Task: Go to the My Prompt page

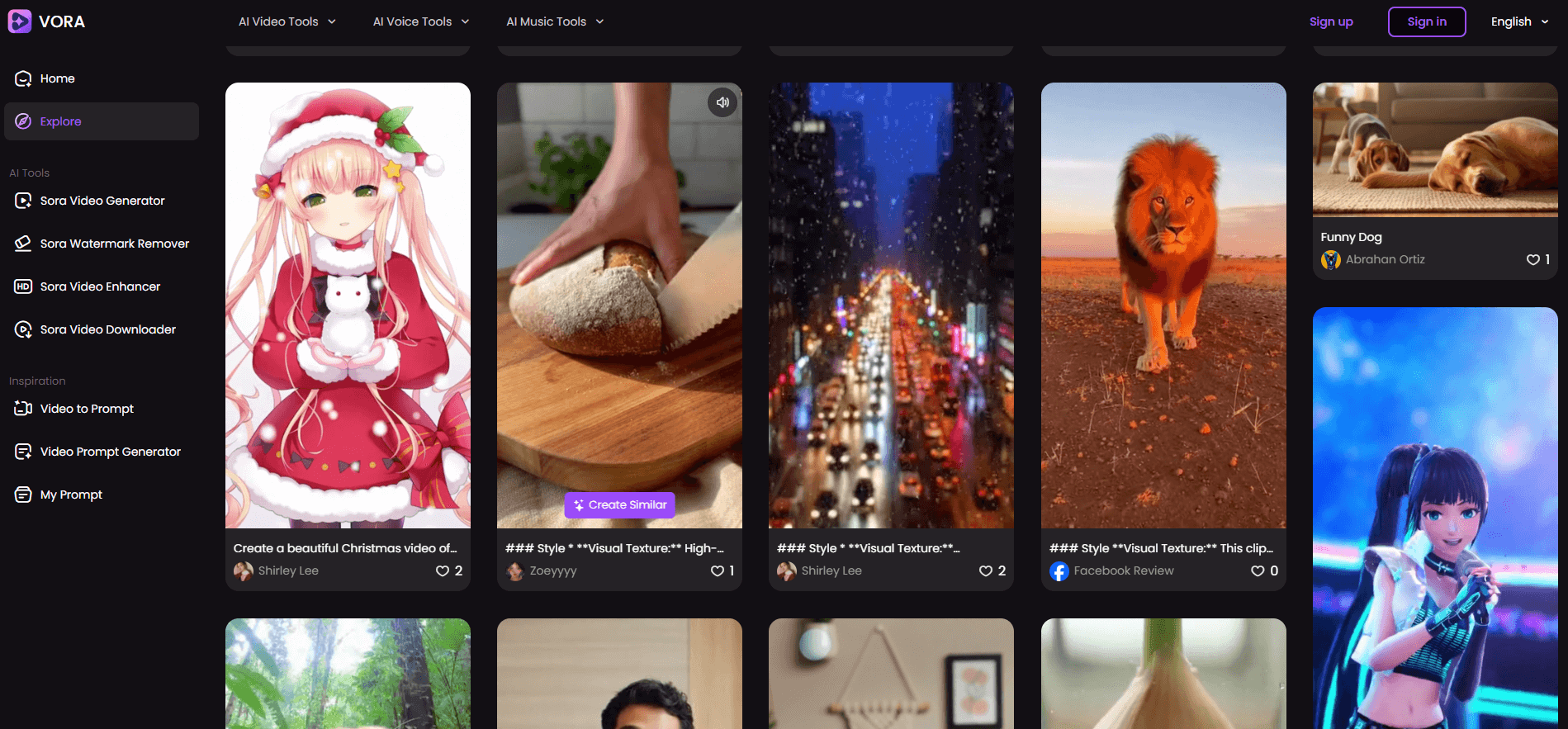Action: (71, 495)
